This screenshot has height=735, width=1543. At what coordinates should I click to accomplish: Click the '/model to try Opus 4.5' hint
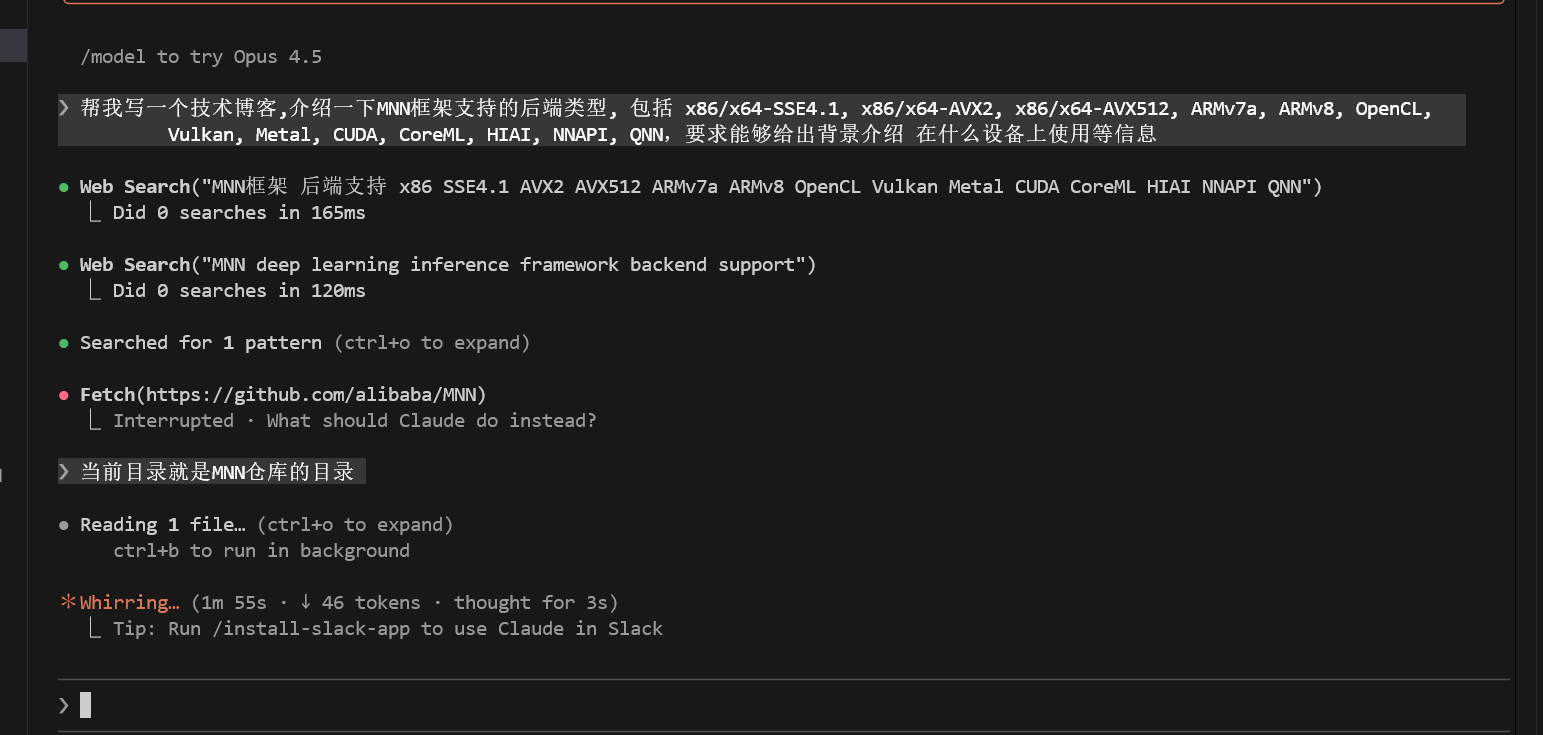(201, 57)
